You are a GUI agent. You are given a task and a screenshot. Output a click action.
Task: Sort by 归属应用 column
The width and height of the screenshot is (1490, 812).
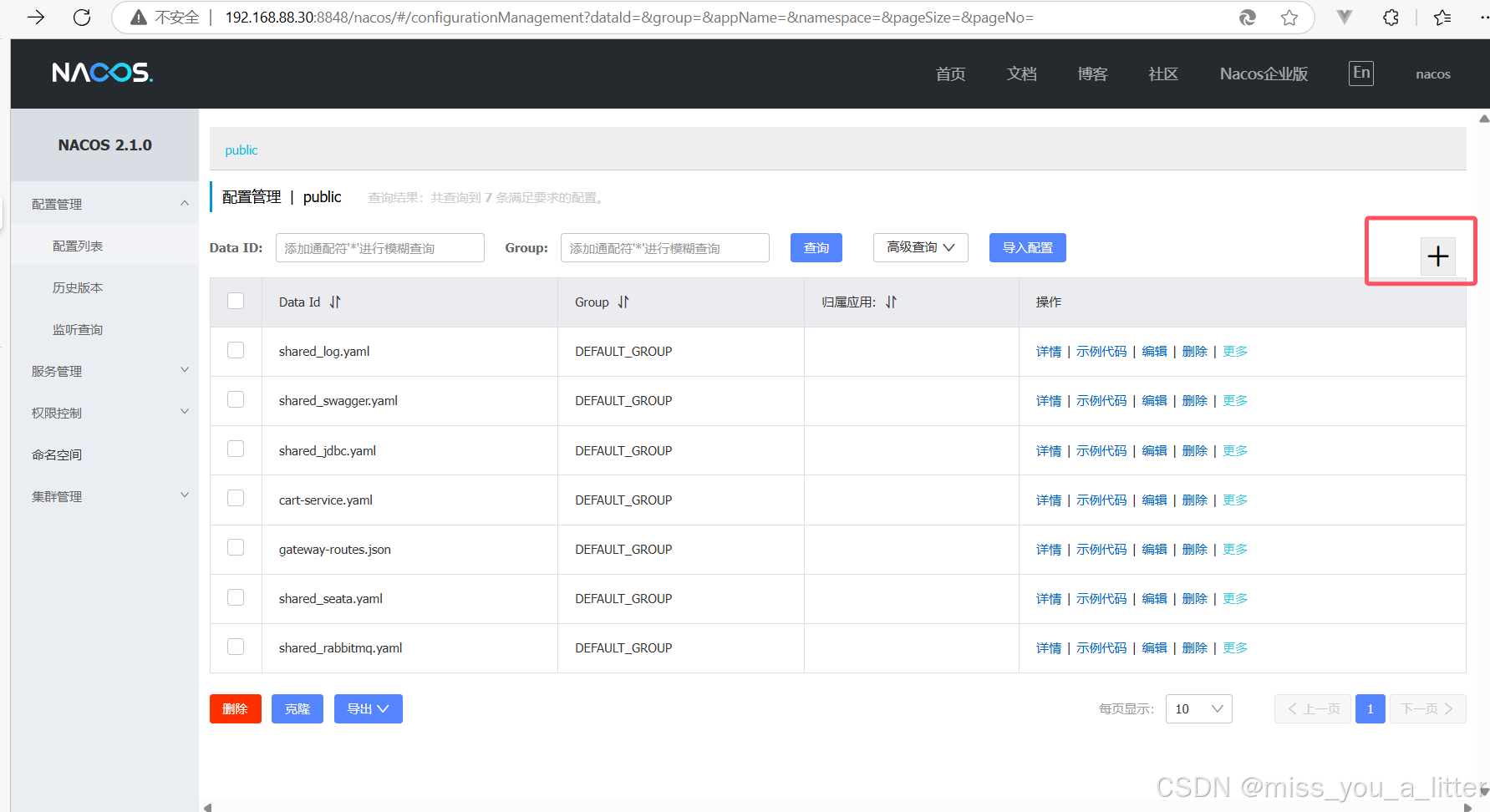[891, 302]
